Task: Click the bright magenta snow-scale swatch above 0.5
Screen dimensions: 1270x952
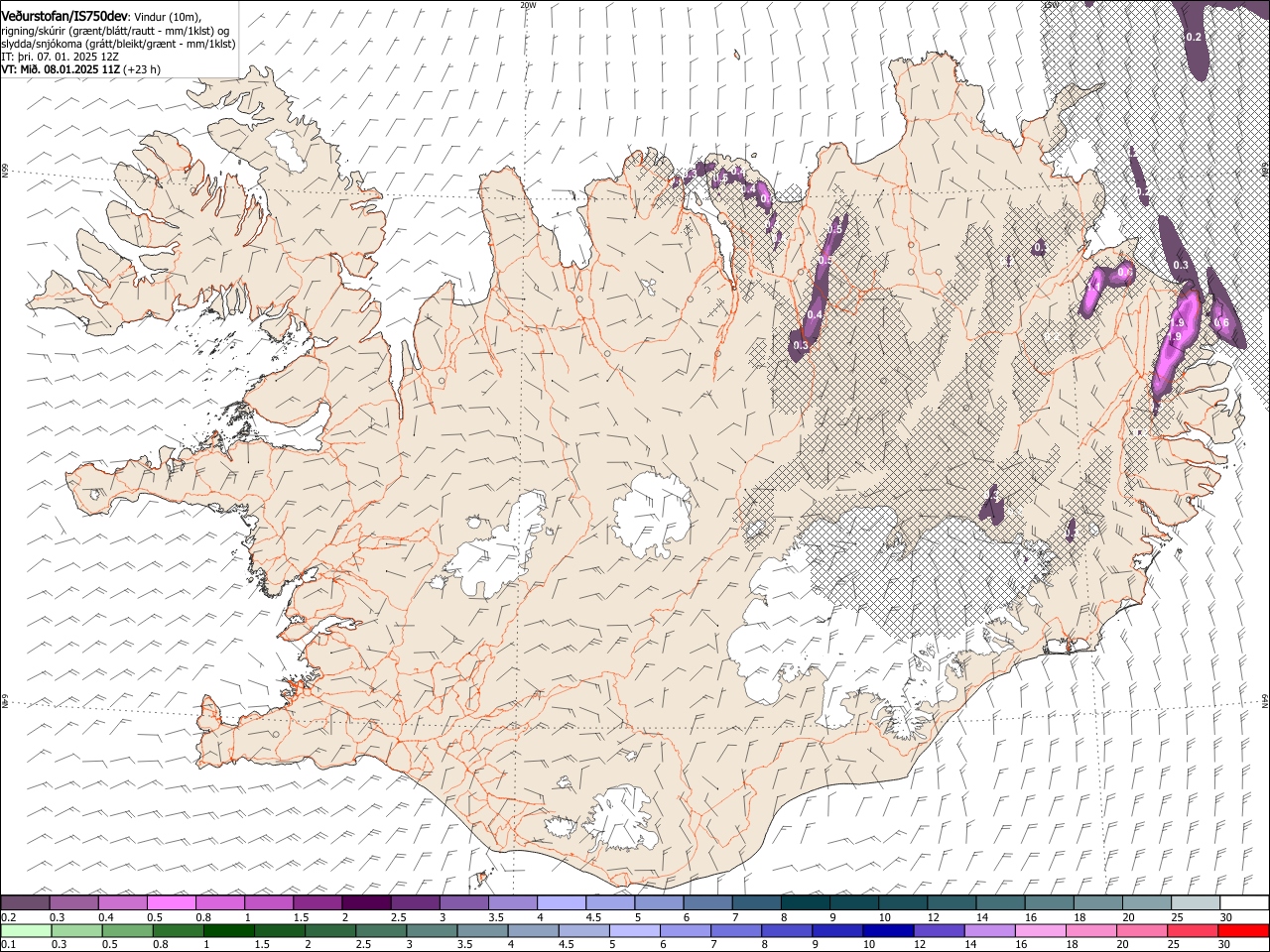Action: (172, 903)
